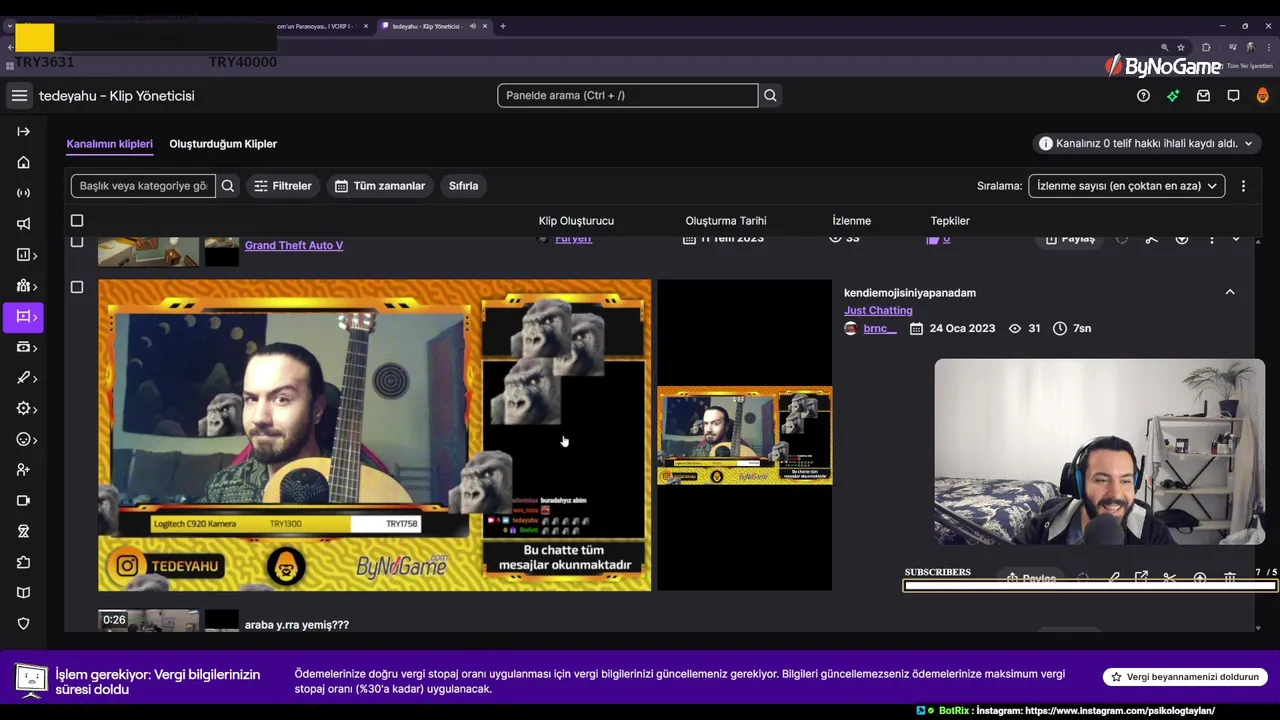Open a new browser tab with plus

[502, 26]
